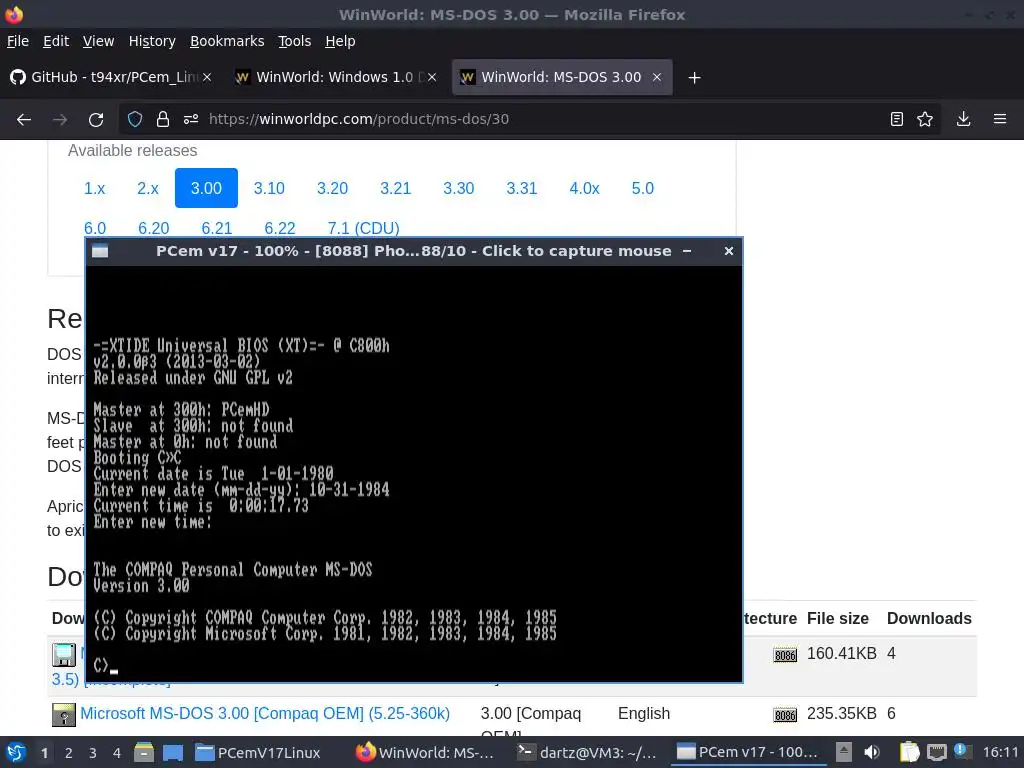The width and height of the screenshot is (1024, 768).
Task: Open the Tools menu
Action: point(295,41)
